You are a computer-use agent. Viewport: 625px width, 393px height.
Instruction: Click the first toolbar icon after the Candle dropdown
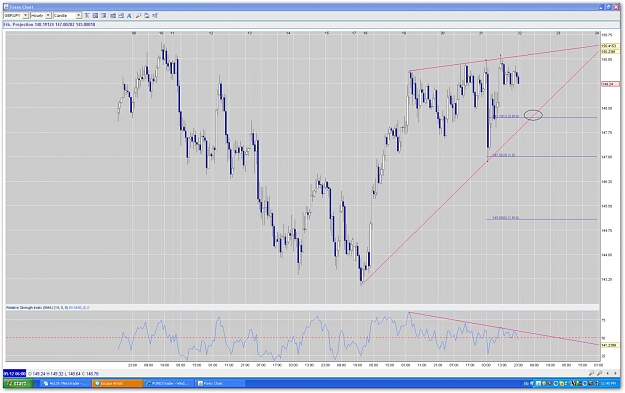(x=87, y=15)
